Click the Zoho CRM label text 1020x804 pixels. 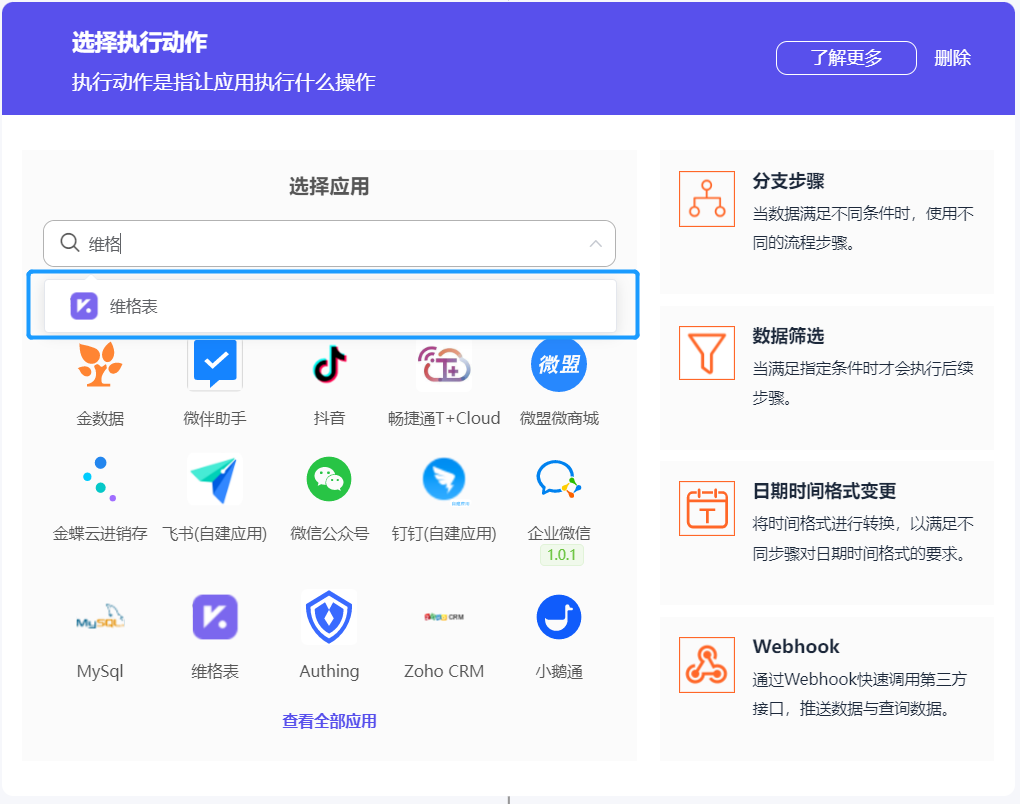click(x=444, y=671)
